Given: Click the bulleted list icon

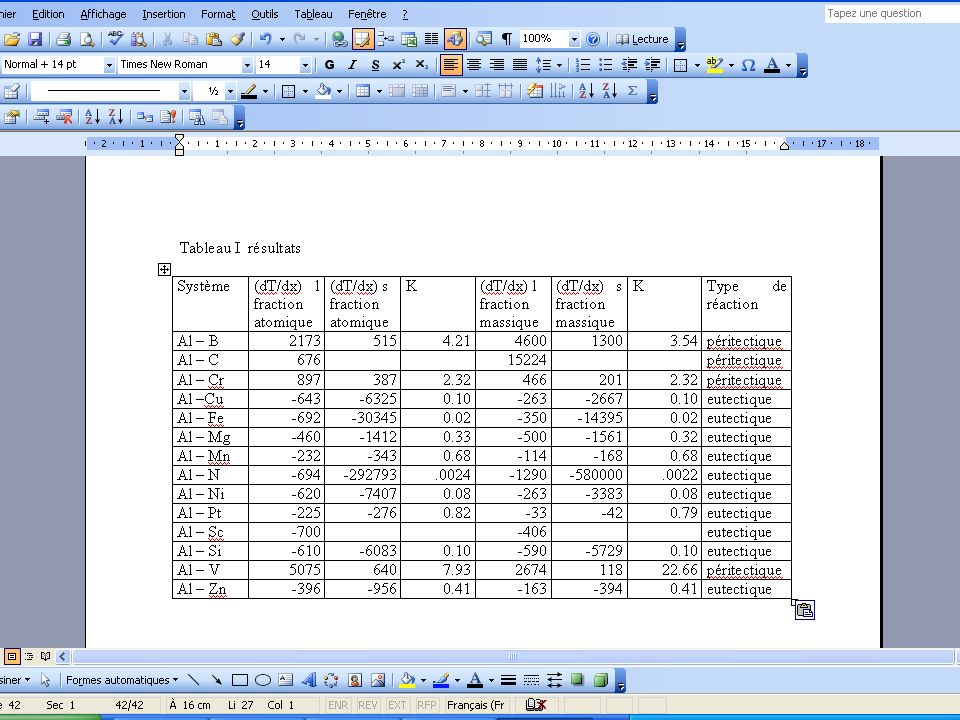Looking at the screenshot, I should pos(606,64).
